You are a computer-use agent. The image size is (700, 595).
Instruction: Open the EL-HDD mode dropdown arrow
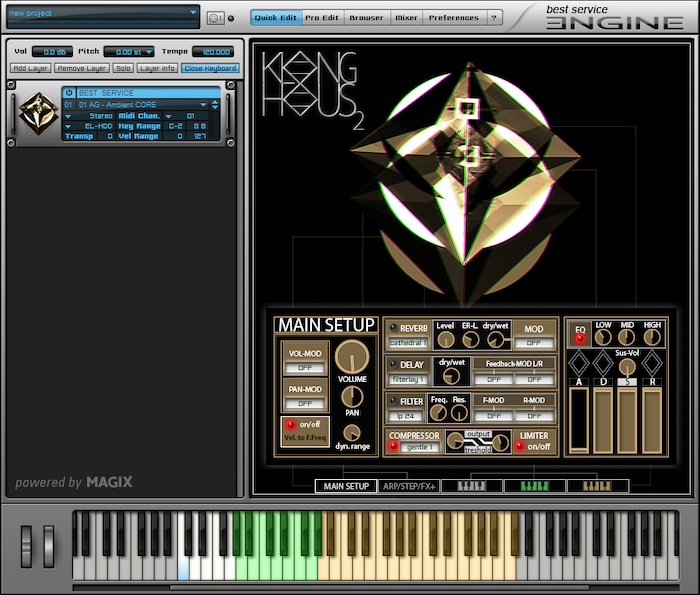point(68,126)
